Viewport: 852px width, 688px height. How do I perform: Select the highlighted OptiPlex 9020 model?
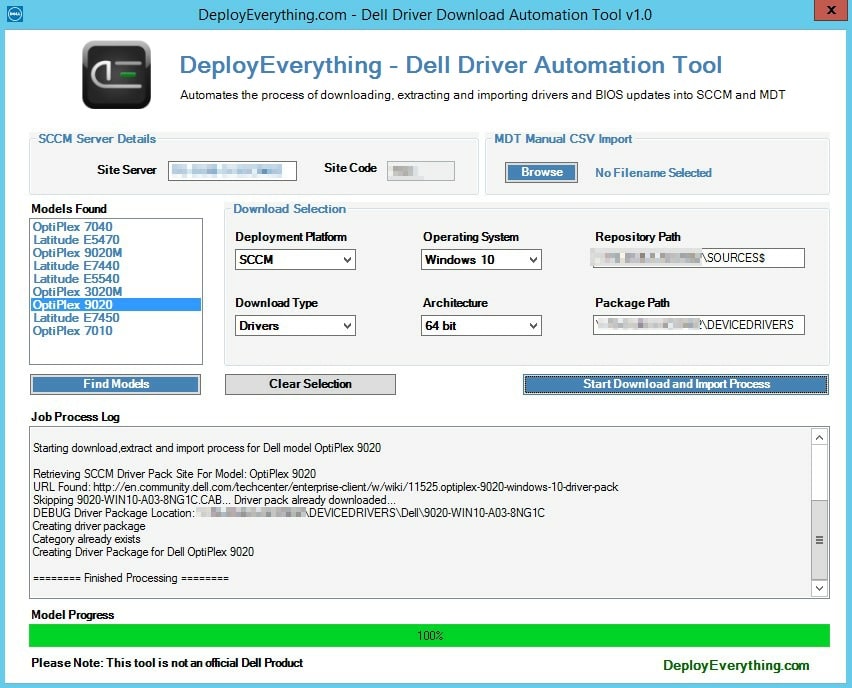coord(116,305)
